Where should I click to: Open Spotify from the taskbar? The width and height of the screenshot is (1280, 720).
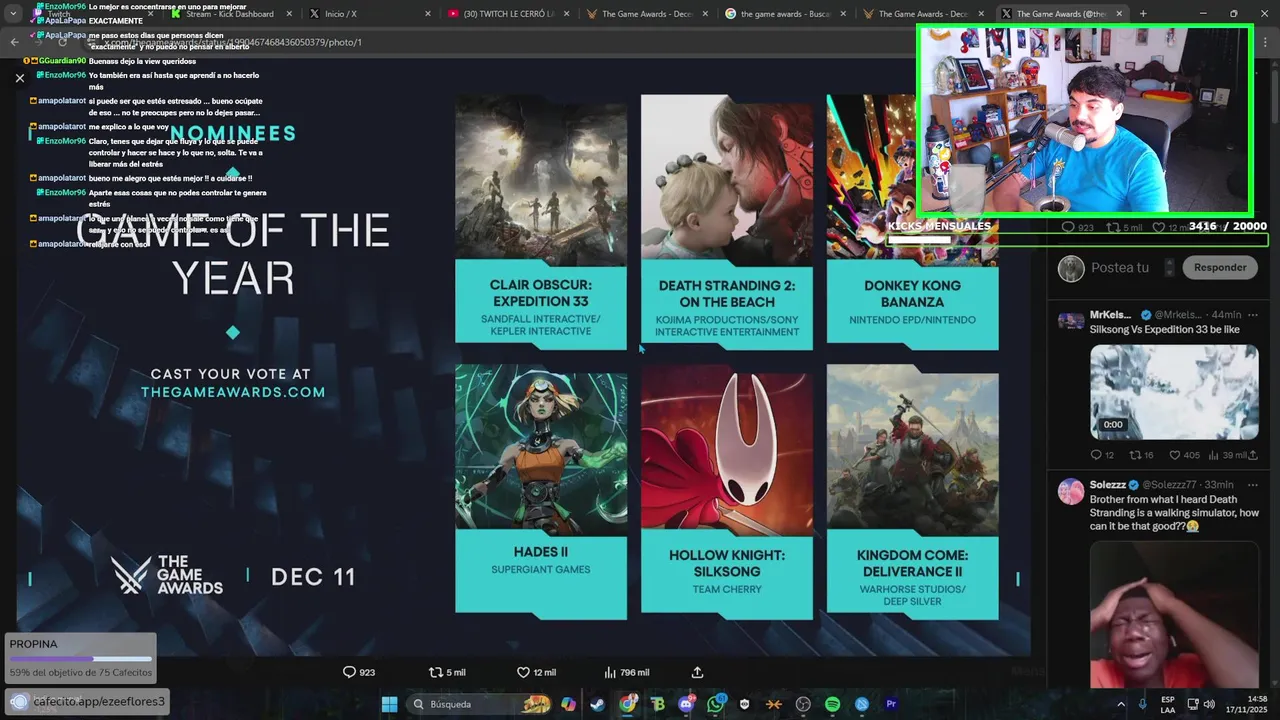pyautogui.click(x=832, y=704)
